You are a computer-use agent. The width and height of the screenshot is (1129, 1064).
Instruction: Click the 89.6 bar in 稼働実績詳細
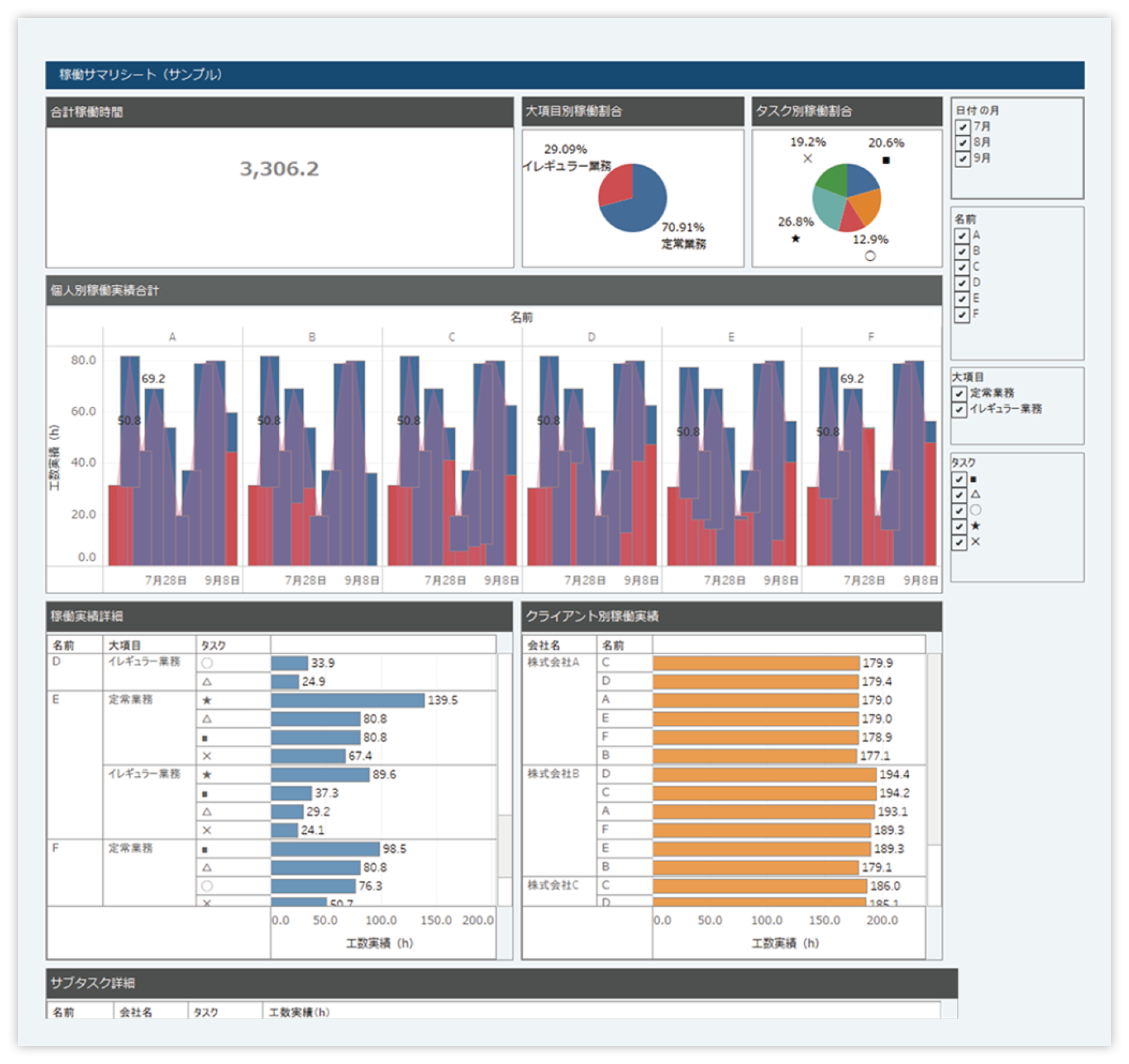320,775
